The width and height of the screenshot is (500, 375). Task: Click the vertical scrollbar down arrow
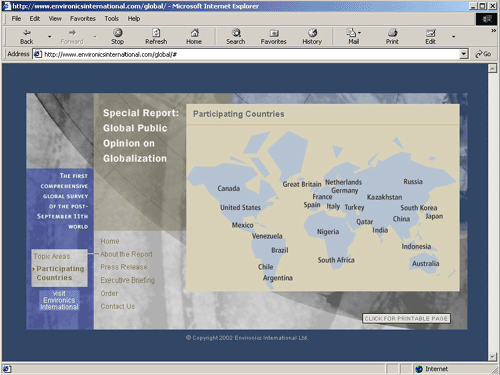click(x=492, y=357)
